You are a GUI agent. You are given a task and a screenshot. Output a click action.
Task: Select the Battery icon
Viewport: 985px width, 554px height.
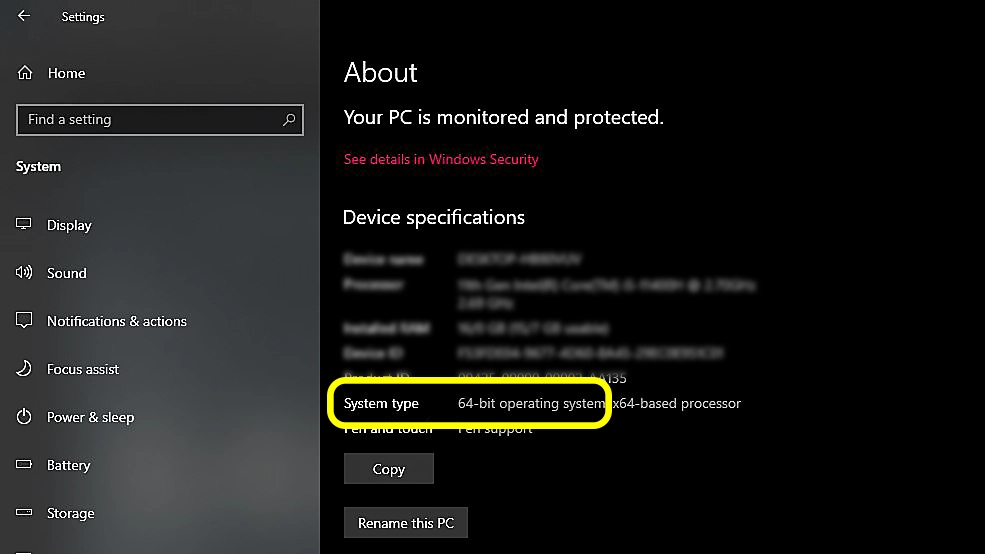tap(24, 465)
